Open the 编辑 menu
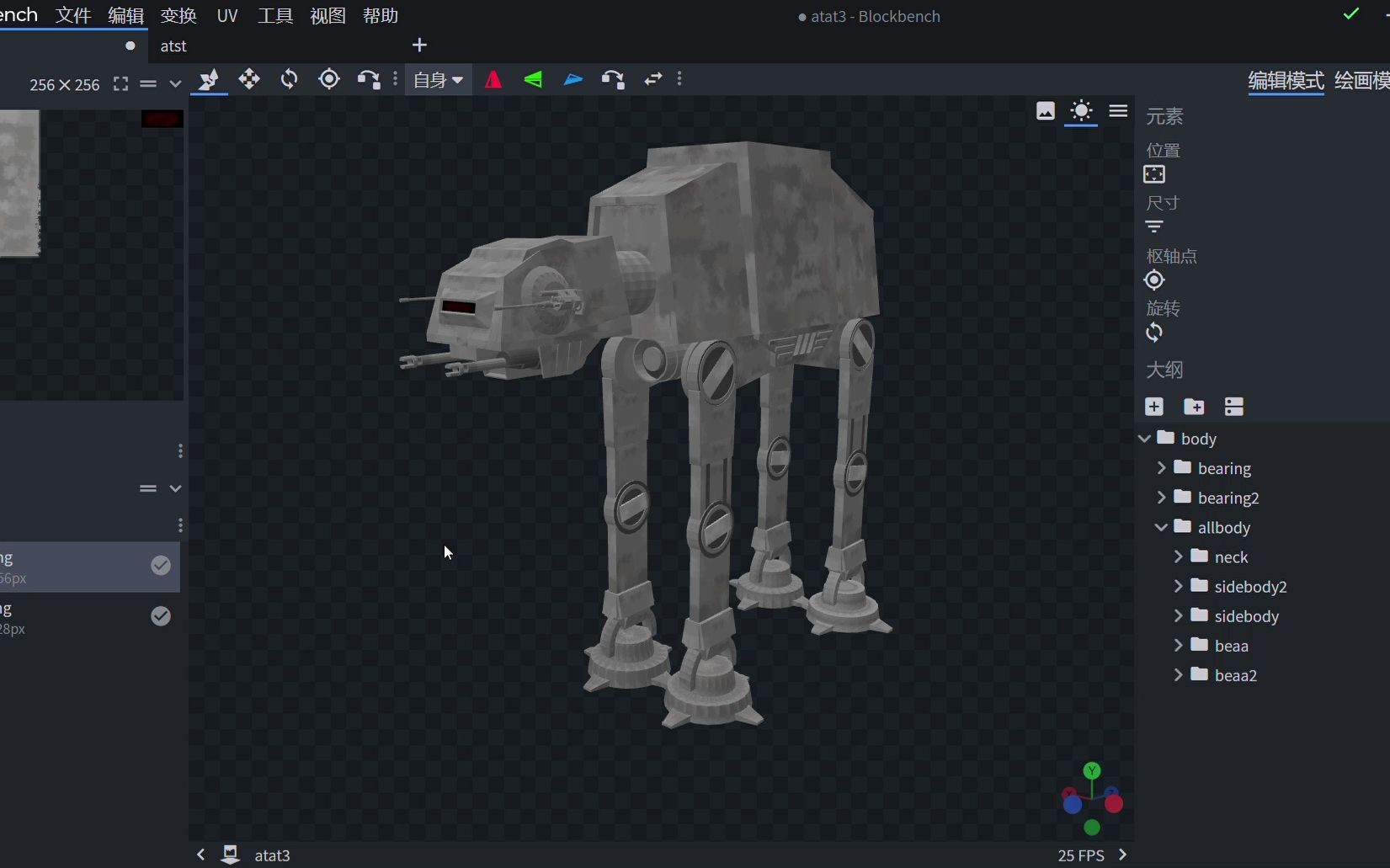Image resolution: width=1390 pixels, height=868 pixels. click(x=126, y=15)
